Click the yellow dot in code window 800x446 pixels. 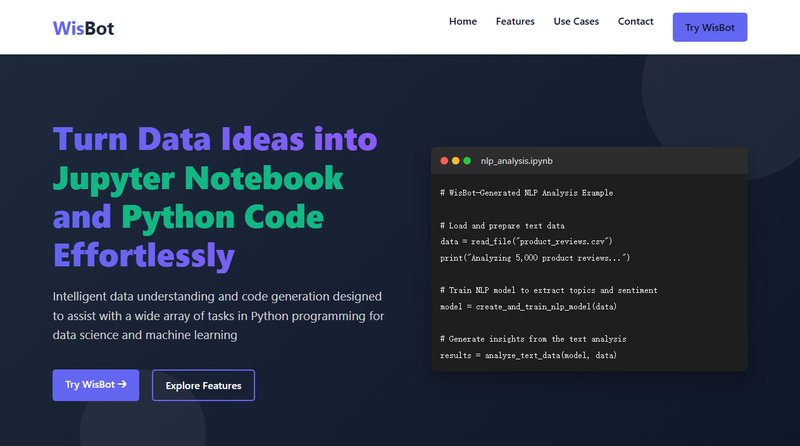click(x=456, y=161)
